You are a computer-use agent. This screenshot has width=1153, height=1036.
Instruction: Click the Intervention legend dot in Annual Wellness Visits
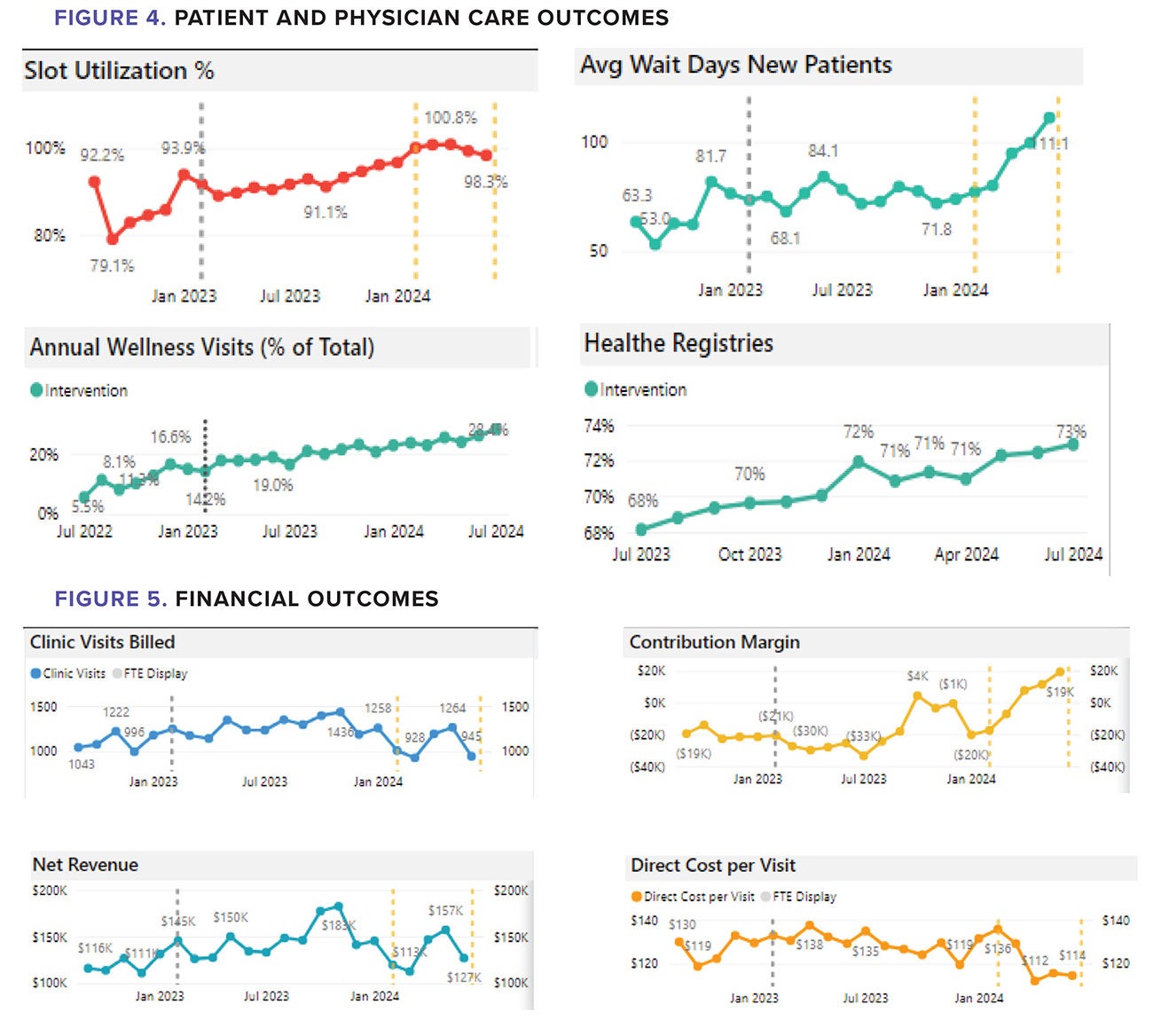click(36, 390)
